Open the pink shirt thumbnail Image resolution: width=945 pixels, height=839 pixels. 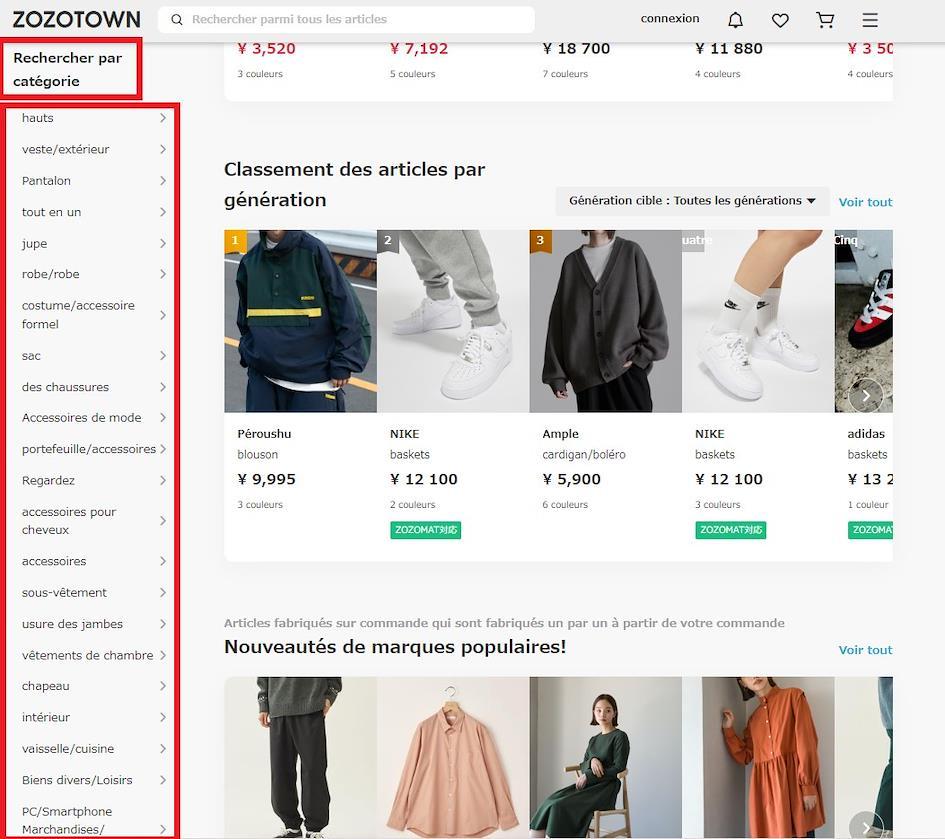453,758
